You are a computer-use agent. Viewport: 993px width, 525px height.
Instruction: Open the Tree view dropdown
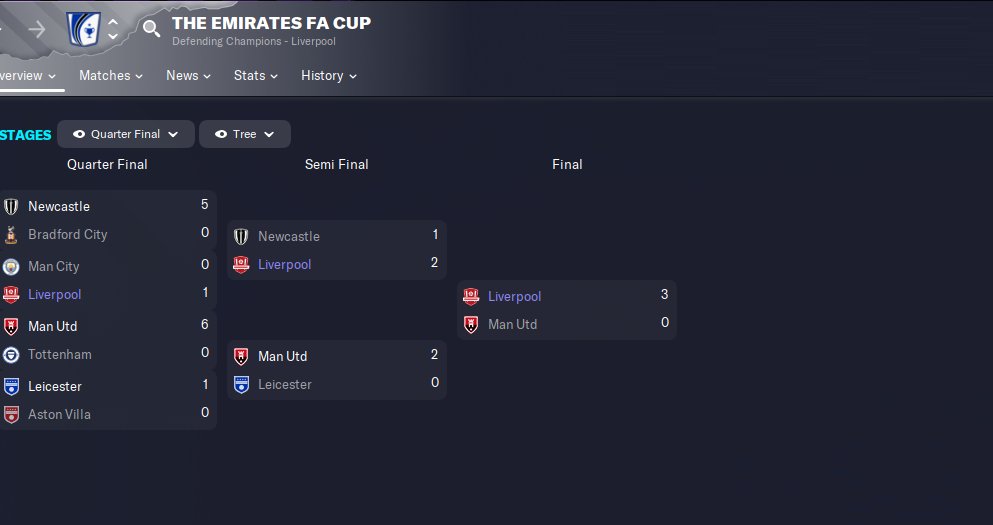pyautogui.click(x=245, y=134)
